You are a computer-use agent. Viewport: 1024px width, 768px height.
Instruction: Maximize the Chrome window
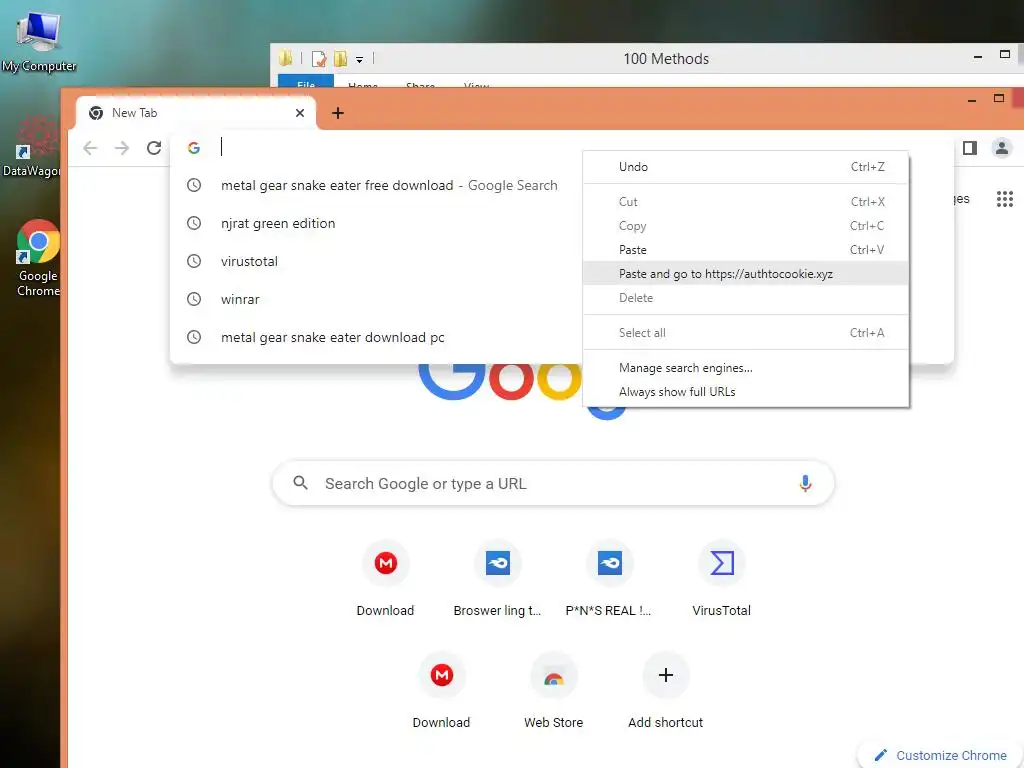tap(999, 99)
